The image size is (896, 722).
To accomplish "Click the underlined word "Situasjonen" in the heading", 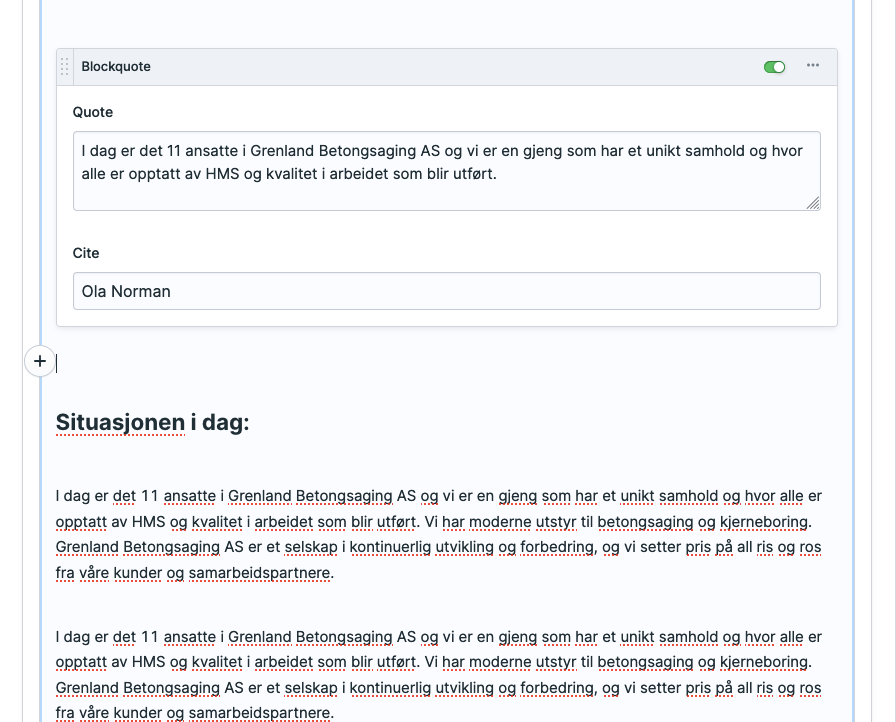I will [x=120, y=423].
